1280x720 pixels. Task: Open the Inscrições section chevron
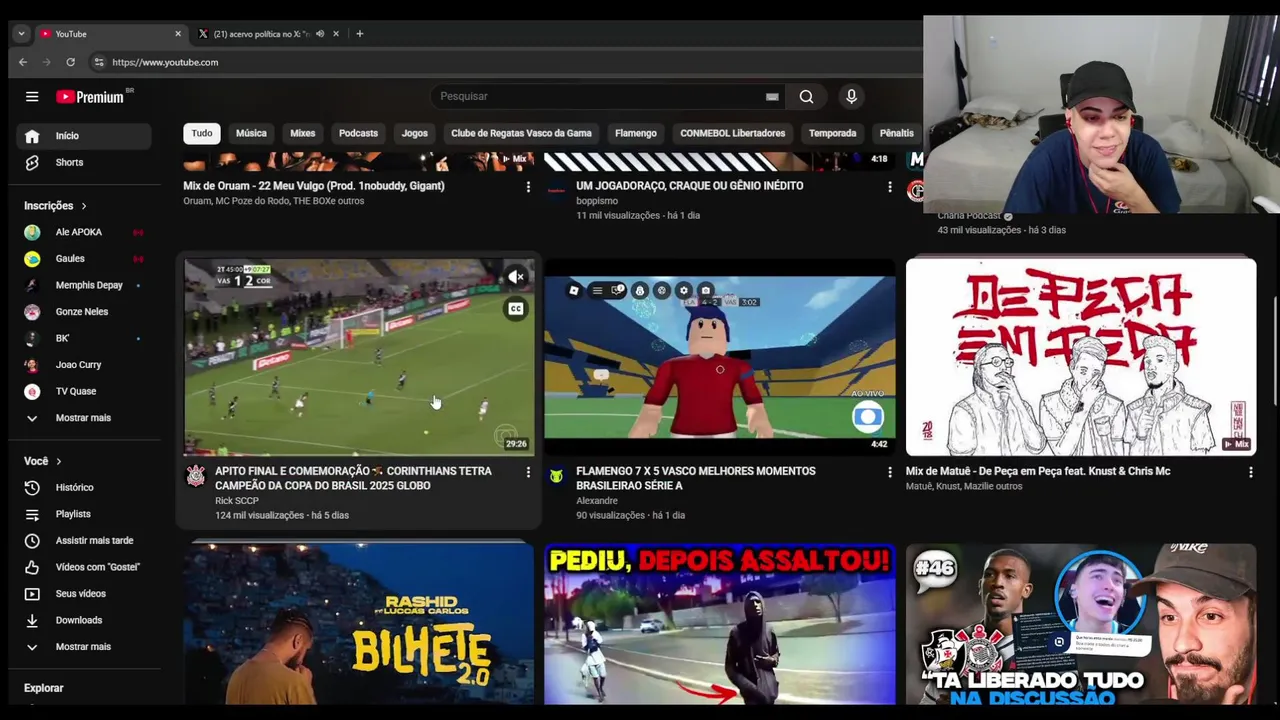coord(84,206)
